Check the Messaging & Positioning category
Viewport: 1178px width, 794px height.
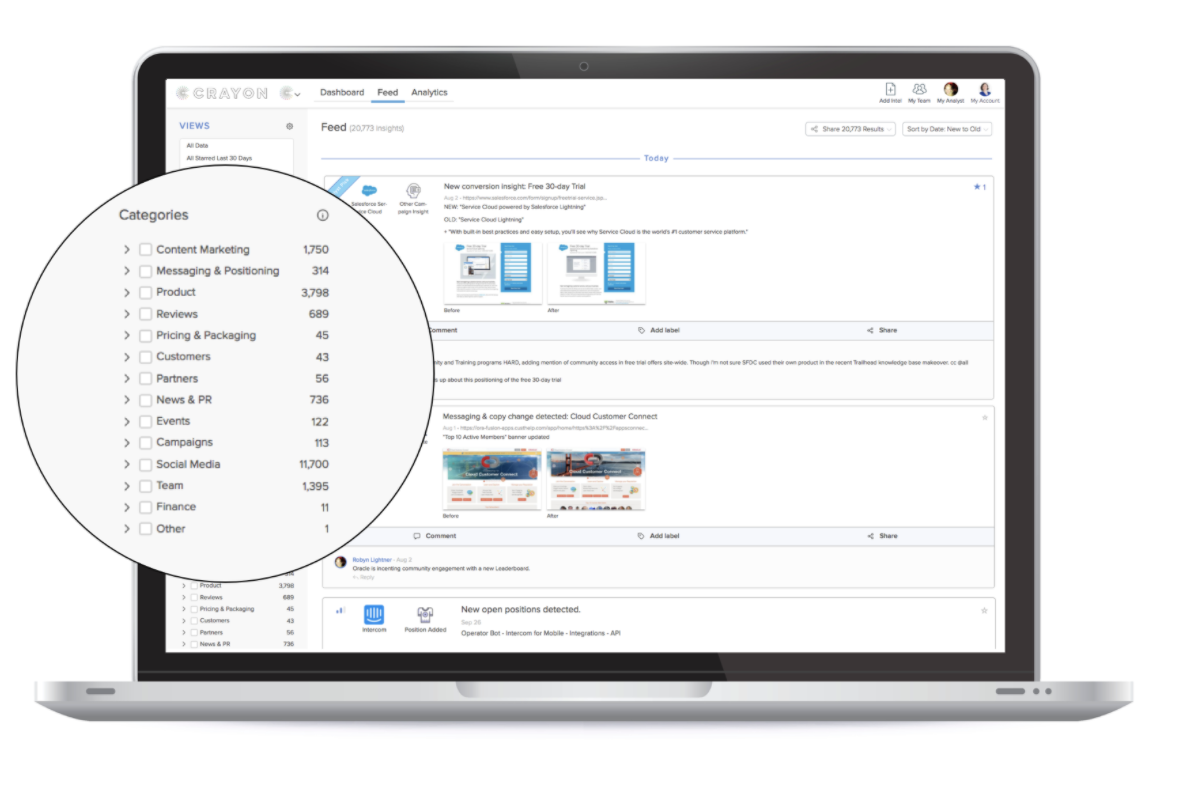click(x=146, y=271)
